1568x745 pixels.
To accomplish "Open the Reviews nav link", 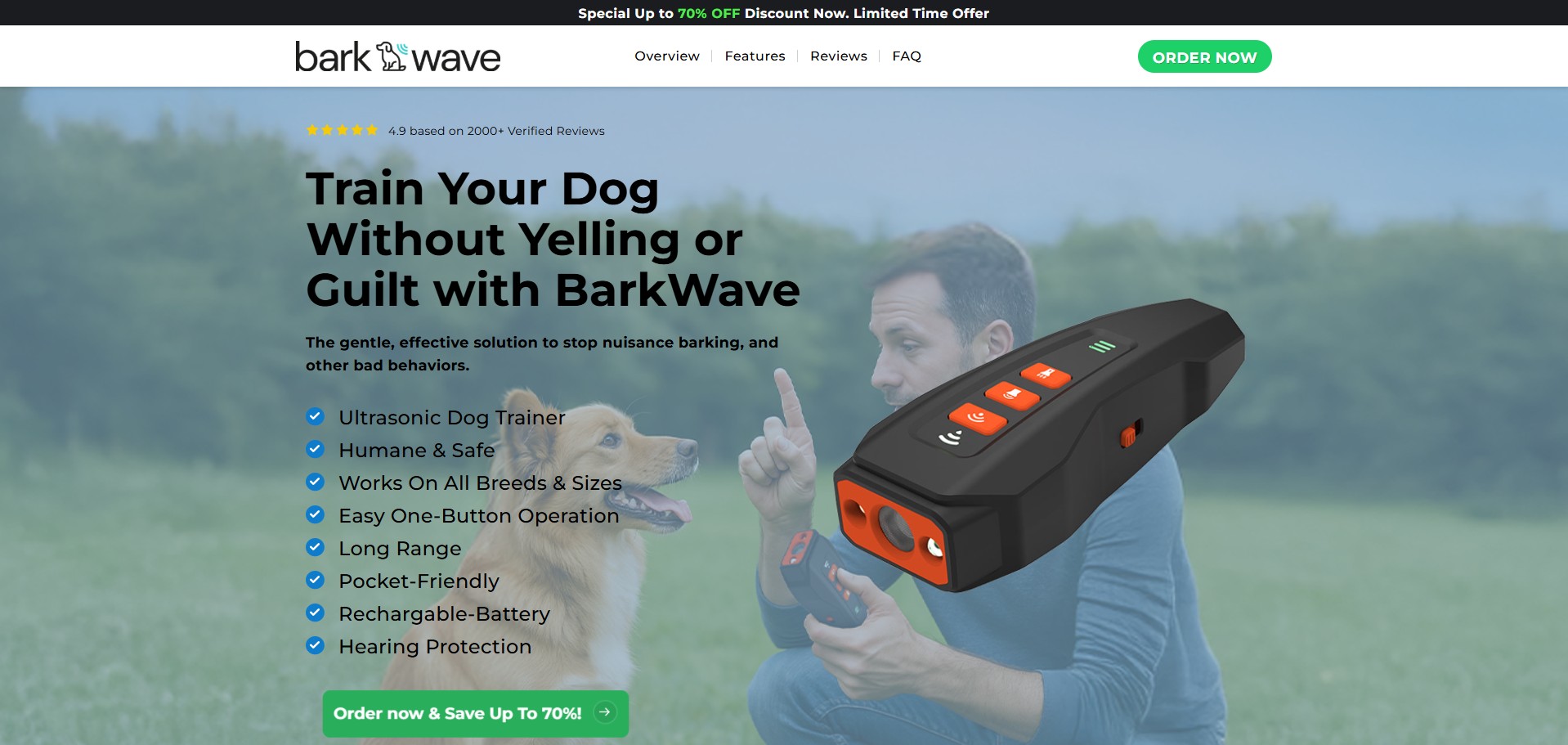I will coord(839,56).
